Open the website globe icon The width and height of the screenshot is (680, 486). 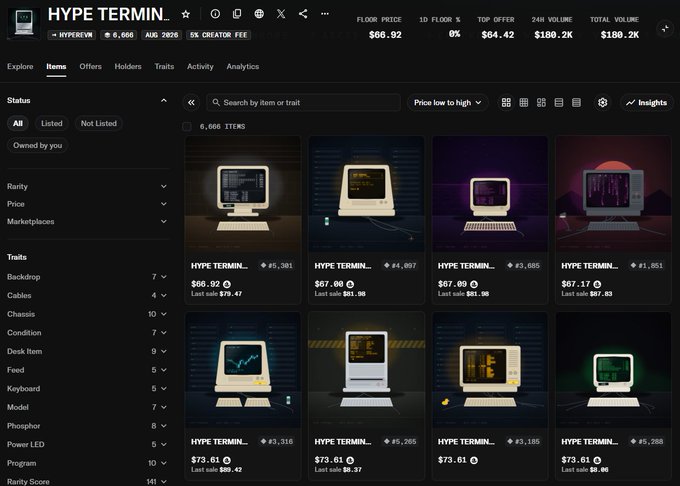(259, 14)
